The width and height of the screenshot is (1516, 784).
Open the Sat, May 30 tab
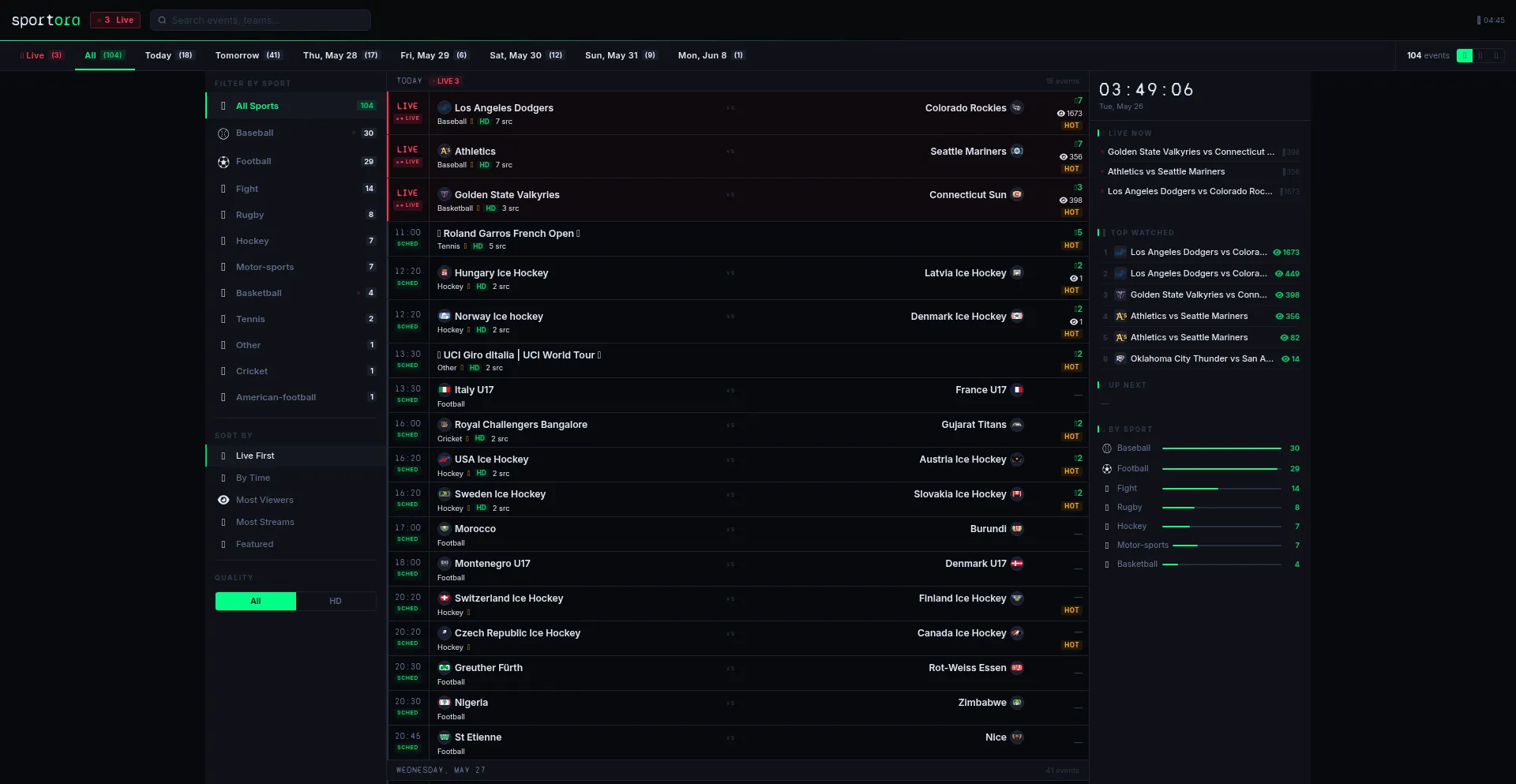(527, 55)
